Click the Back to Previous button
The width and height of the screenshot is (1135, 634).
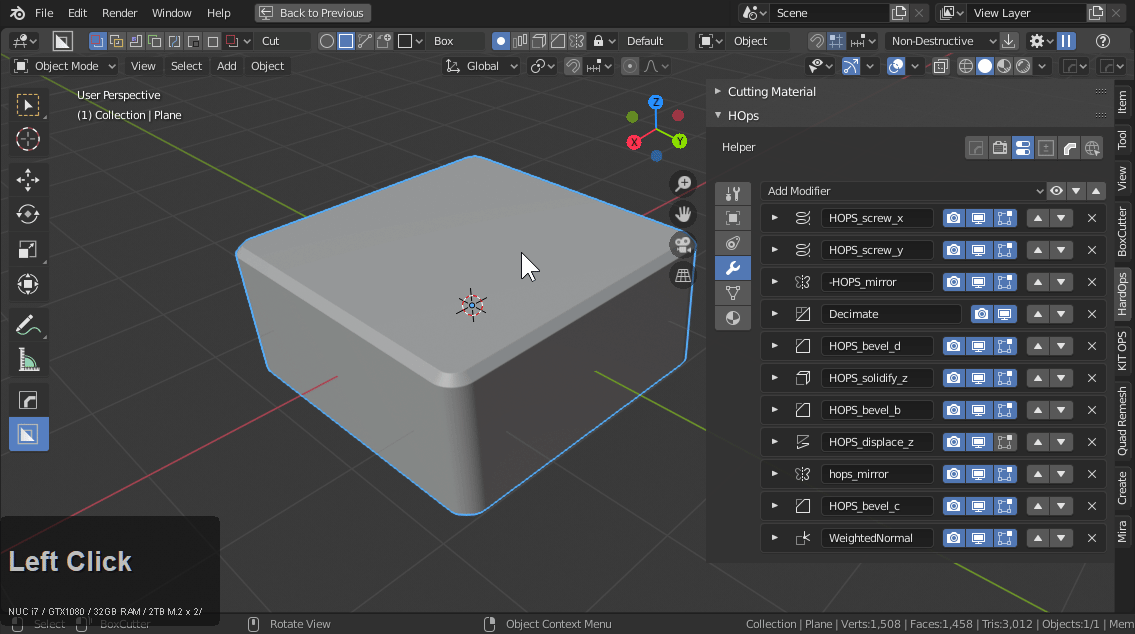point(312,13)
